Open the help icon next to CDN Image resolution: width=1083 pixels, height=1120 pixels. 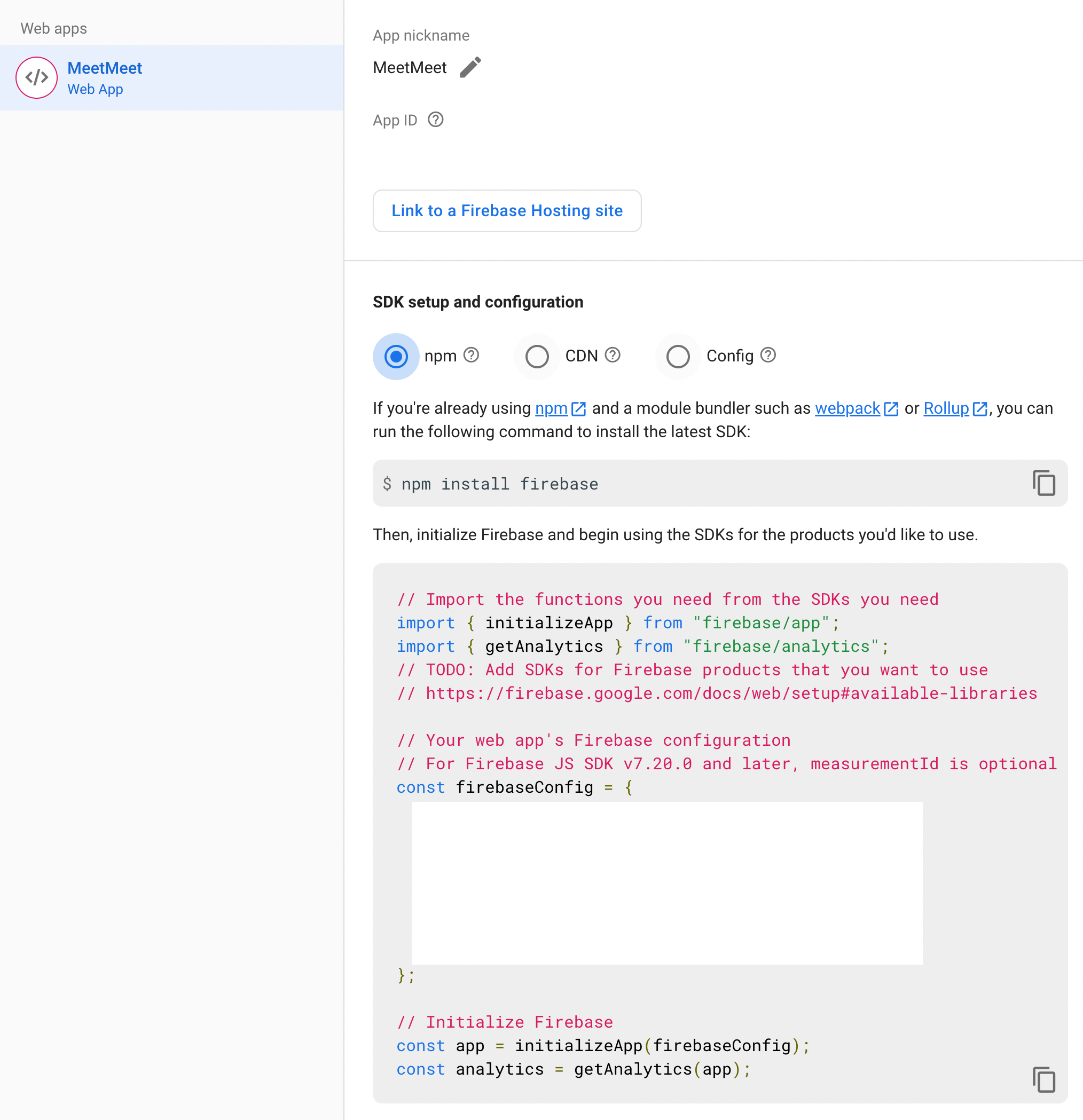click(613, 356)
